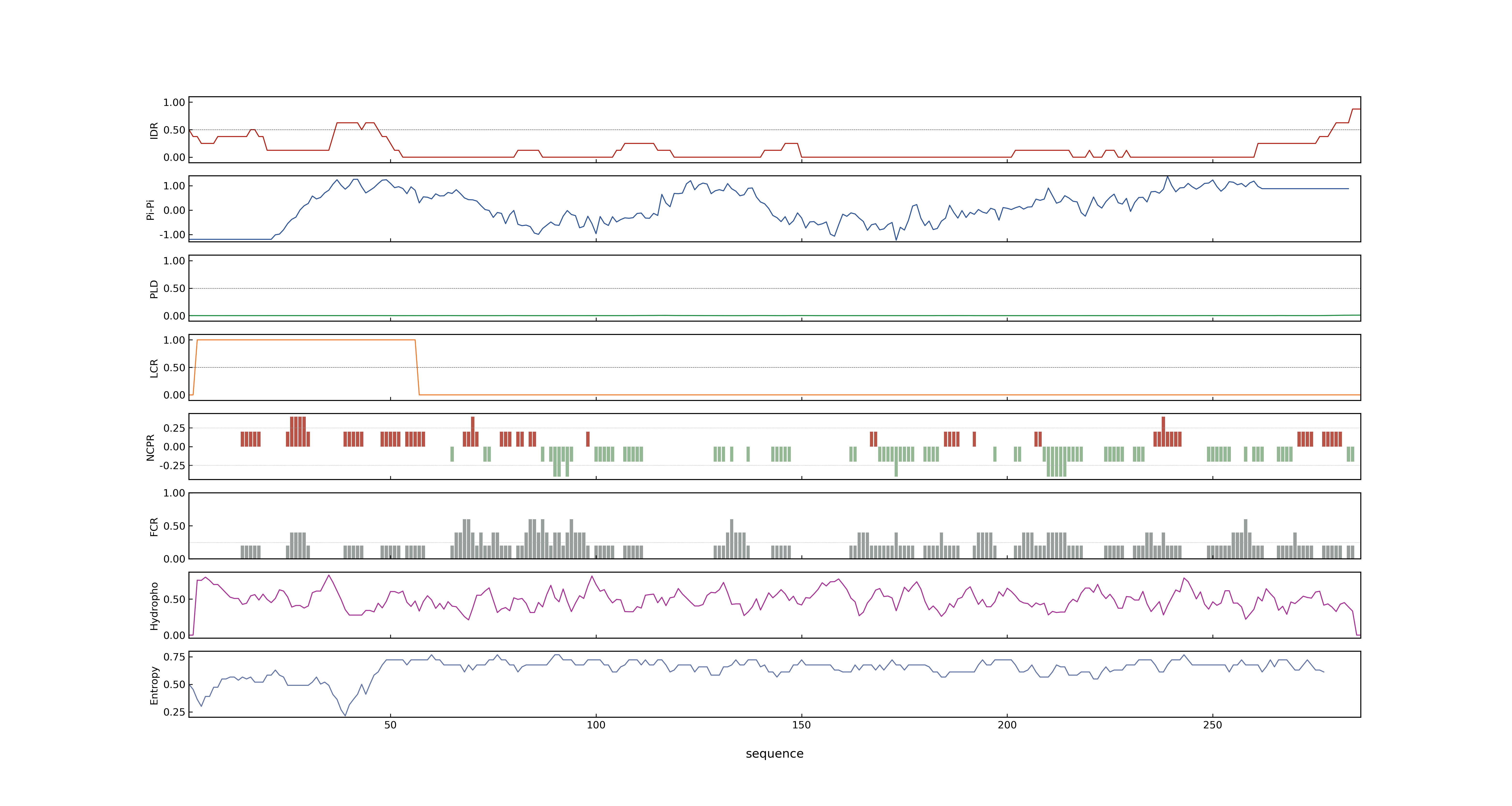Click the x-axis tick label 50
Screen dimensions: 1512x806
click(390, 725)
